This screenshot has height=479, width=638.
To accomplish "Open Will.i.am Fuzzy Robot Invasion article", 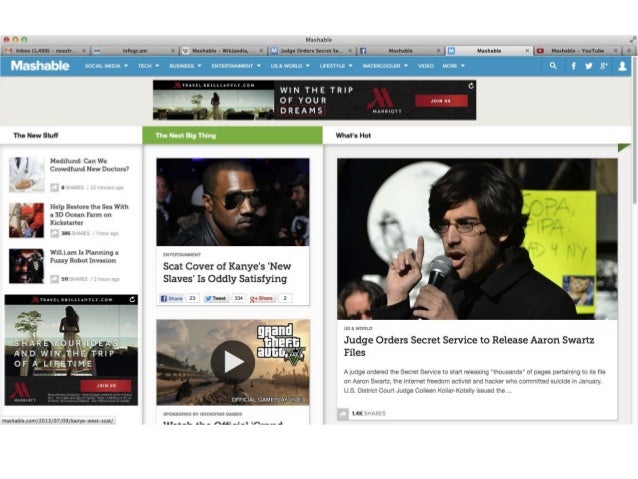I will pos(84,256).
